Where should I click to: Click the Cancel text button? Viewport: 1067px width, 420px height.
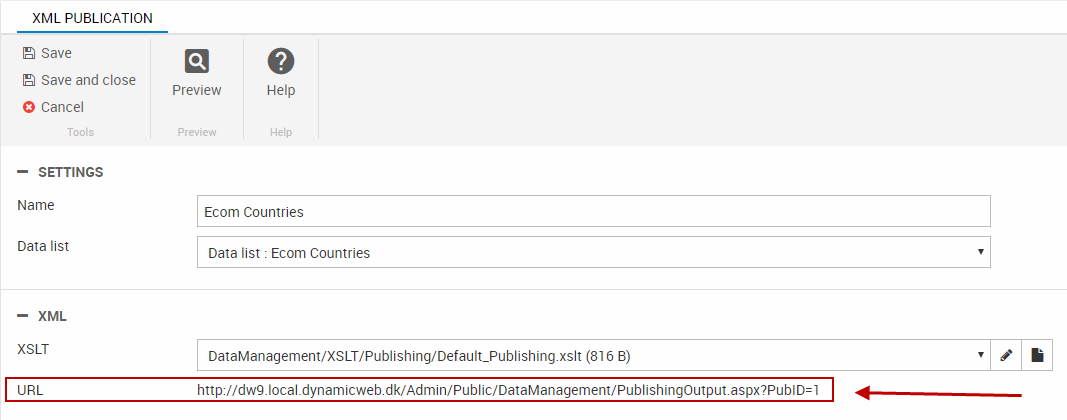62,107
